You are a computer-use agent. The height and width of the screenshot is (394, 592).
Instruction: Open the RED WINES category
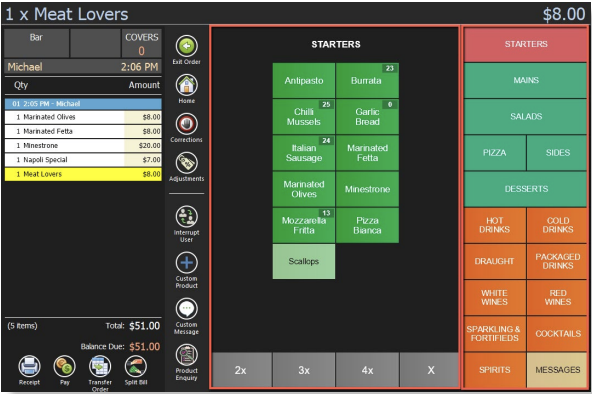557,298
